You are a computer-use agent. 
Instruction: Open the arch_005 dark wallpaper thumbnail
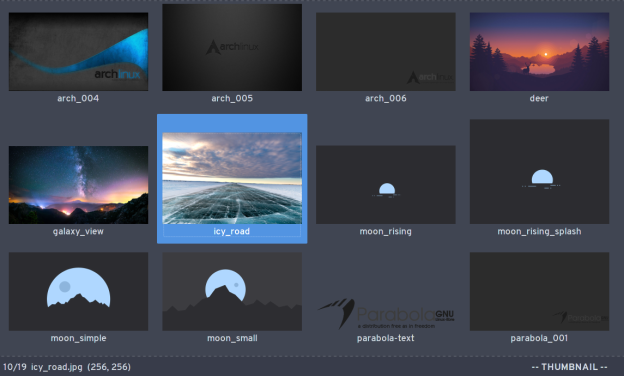point(232,47)
